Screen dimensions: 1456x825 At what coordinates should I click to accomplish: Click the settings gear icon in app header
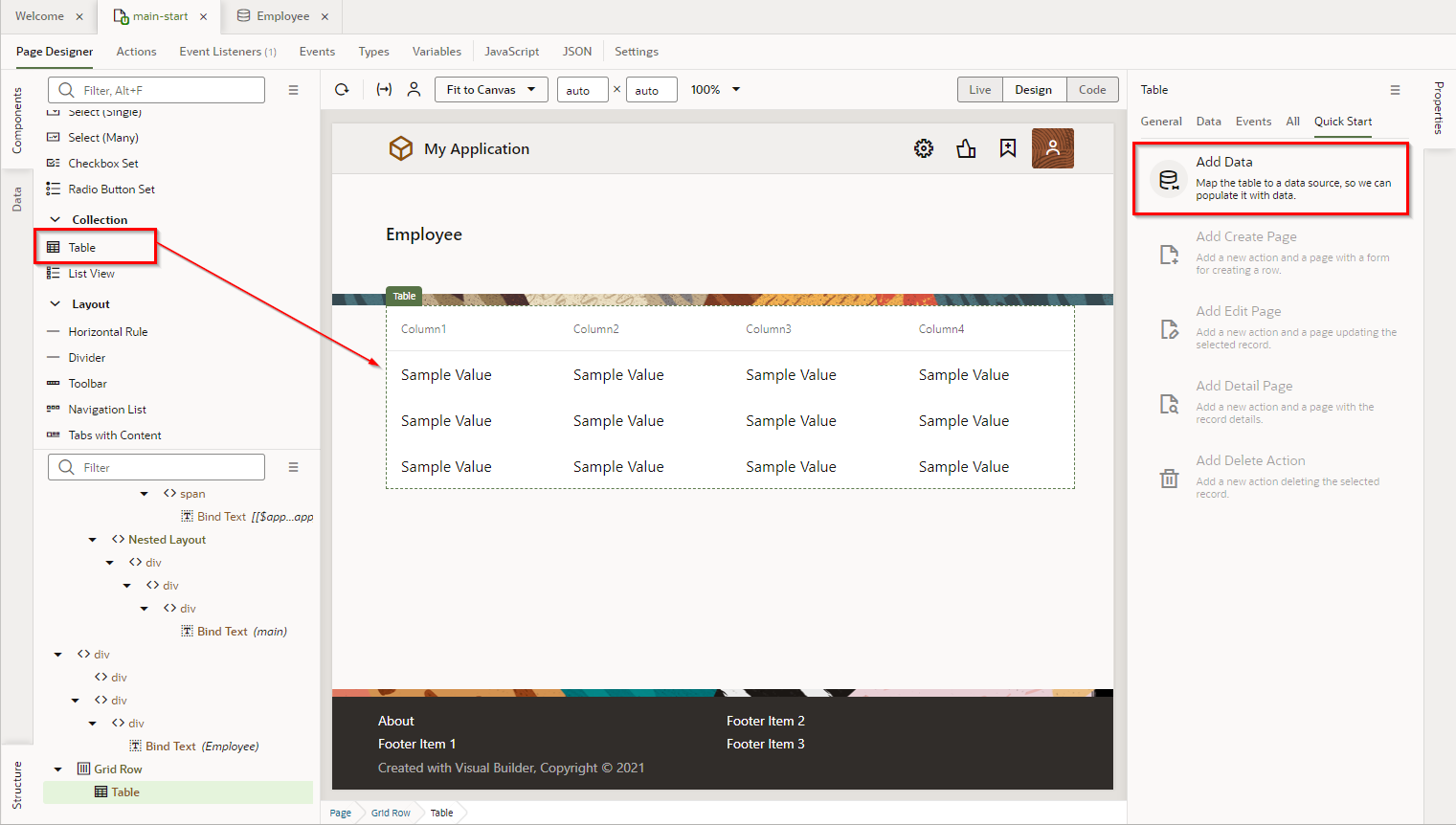tap(924, 148)
